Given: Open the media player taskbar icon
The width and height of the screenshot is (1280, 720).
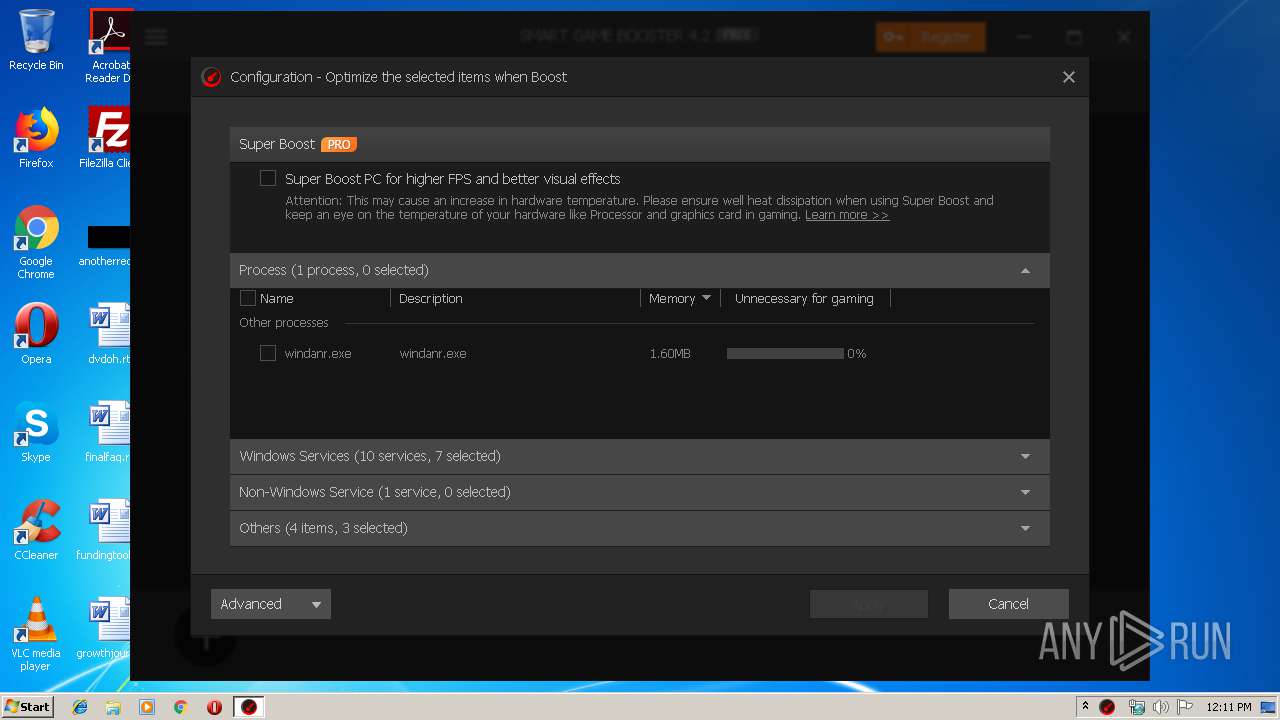Looking at the screenshot, I should coord(147,707).
